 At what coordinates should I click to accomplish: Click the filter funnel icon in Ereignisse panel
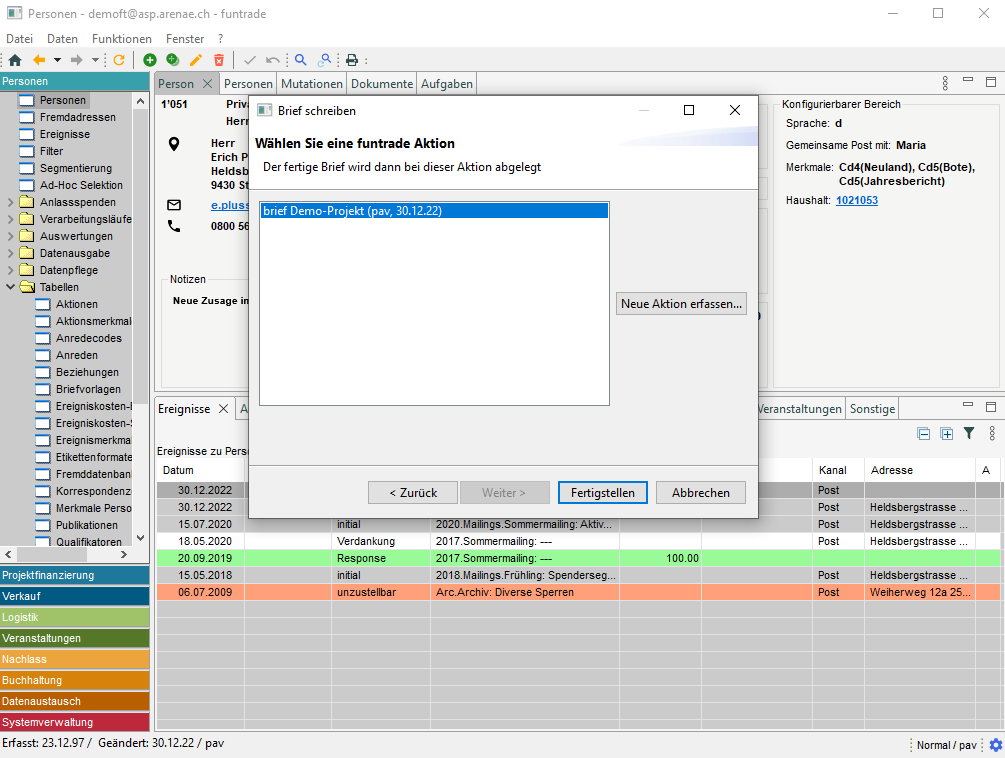coord(968,433)
